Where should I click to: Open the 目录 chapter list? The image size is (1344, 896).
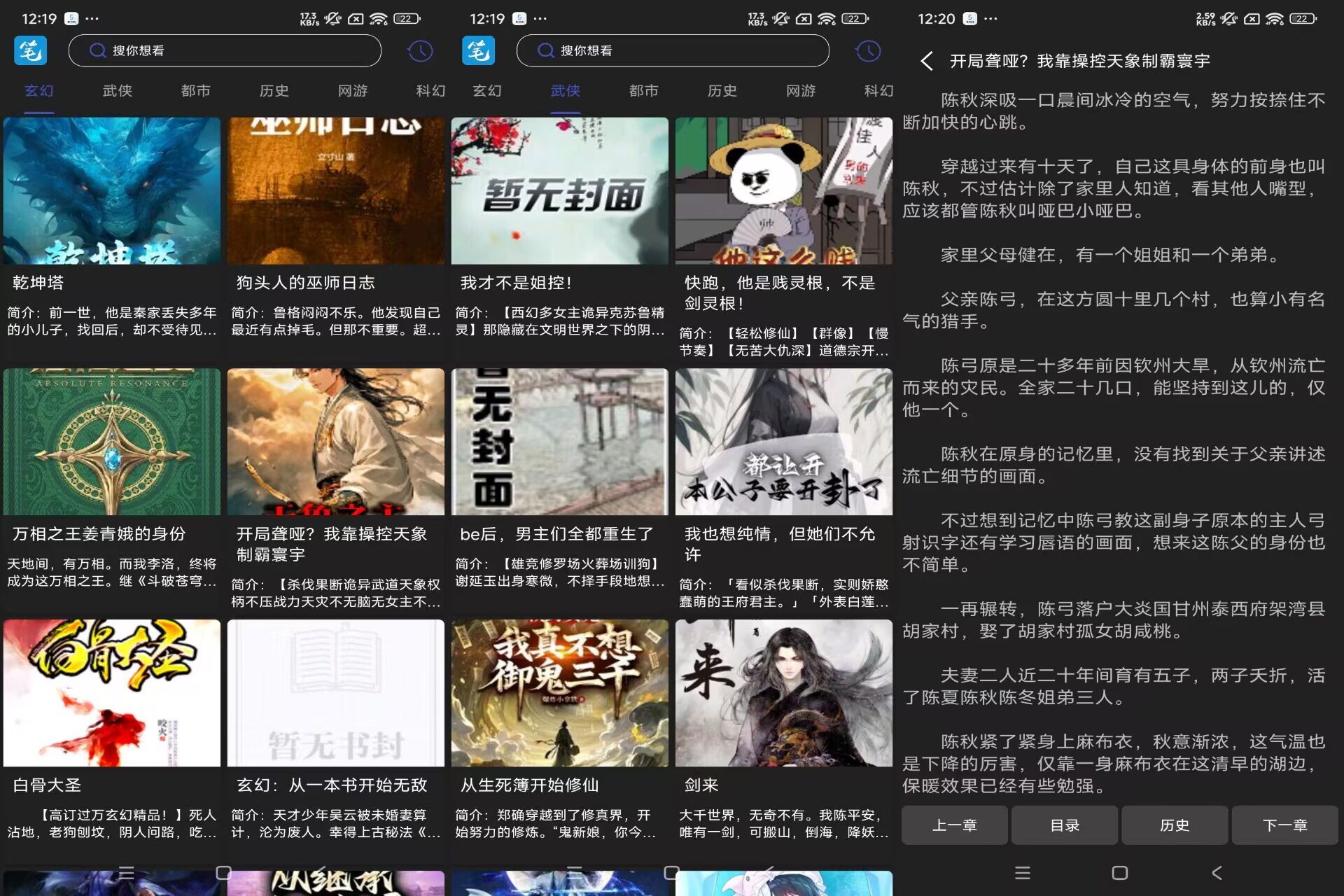(x=1064, y=825)
